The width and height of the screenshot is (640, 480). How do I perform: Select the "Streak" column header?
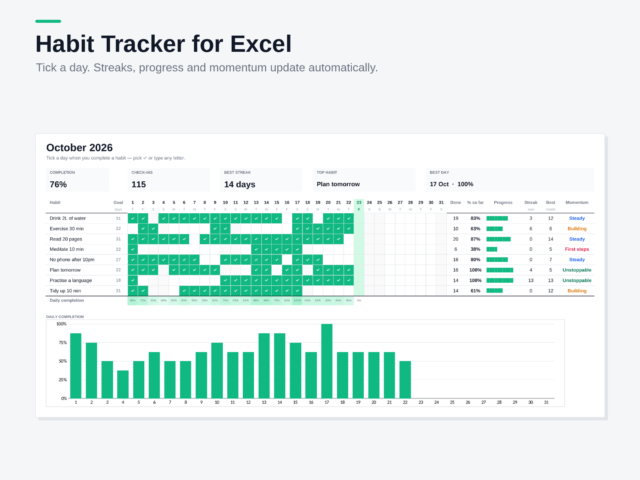point(531,202)
